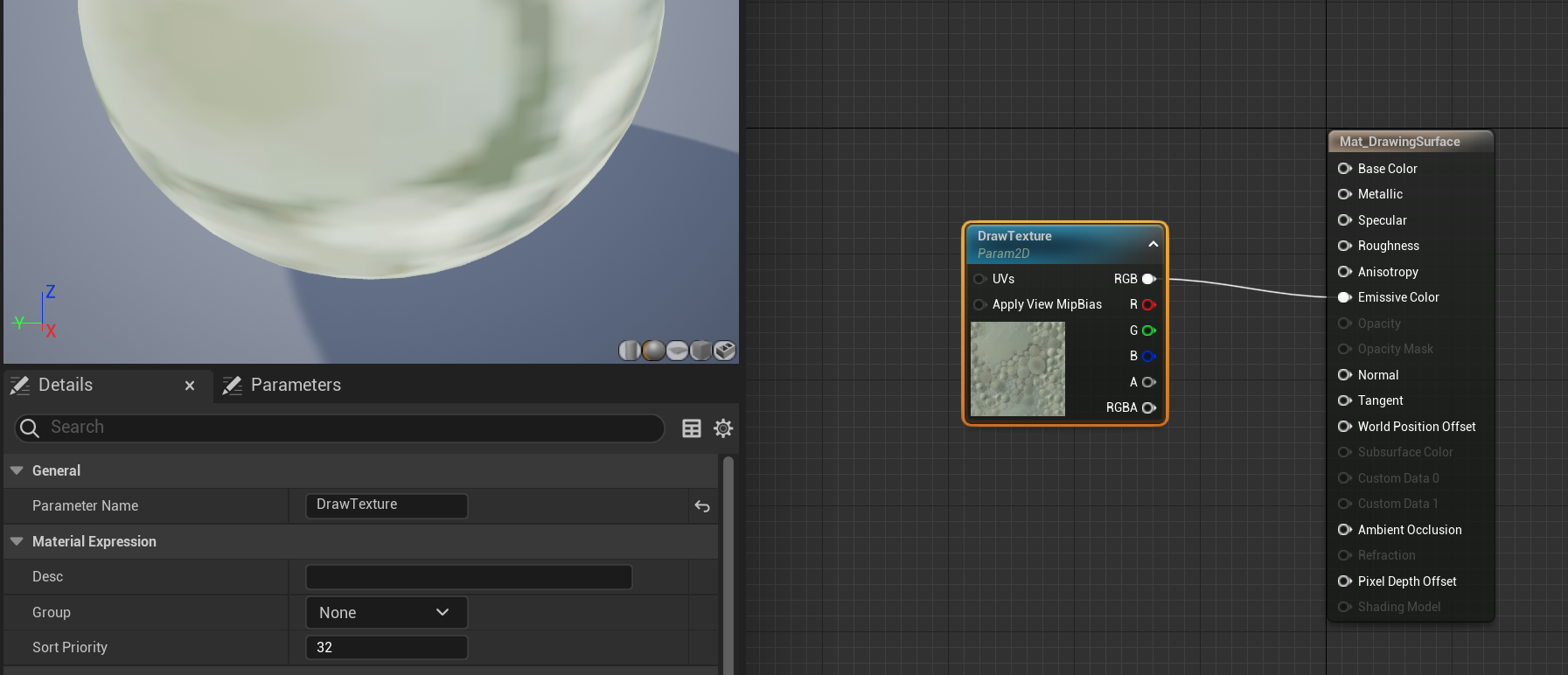Image resolution: width=1568 pixels, height=675 pixels.
Task: Click the Tangent input pin
Action: point(1345,400)
